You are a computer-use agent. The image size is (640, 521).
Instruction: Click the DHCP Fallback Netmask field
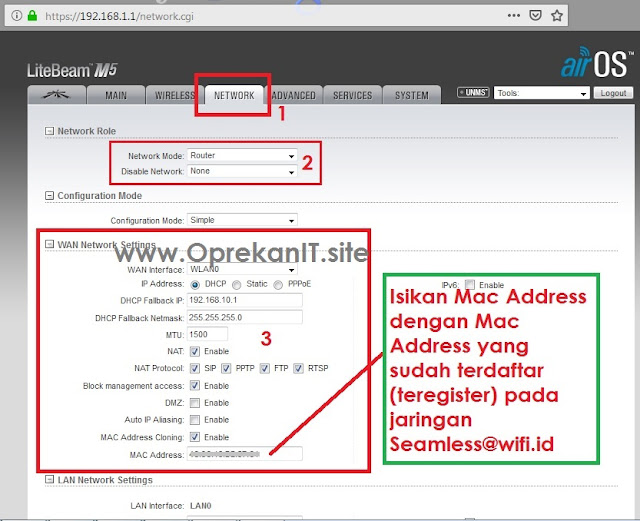(x=244, y=317)
